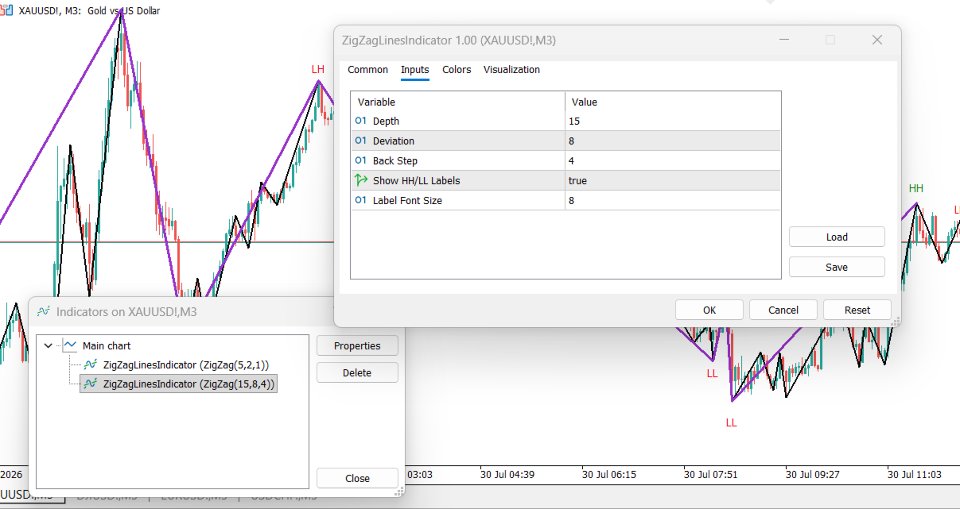Switch to the Inputs tab
The image size is (960, 509).
pyautogui.click(x=414, y=70)
